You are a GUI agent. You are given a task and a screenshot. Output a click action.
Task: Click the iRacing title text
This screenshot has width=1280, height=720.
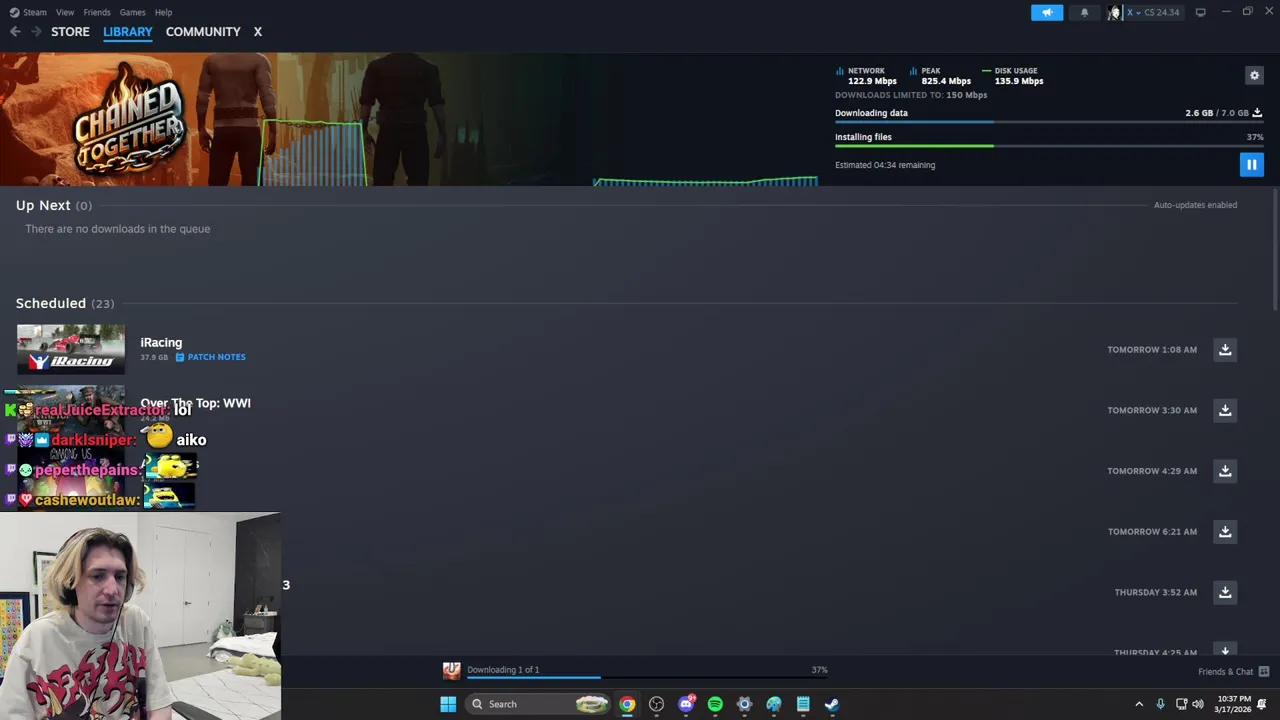[161, 342]
